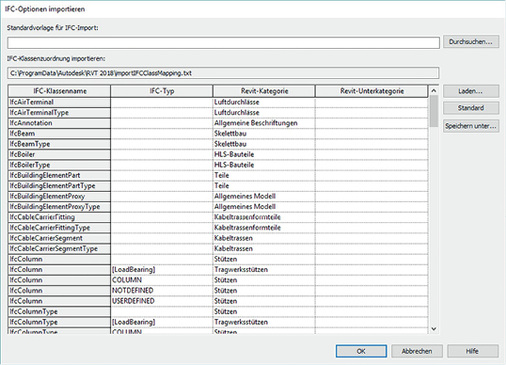The image size is (506, 365).
Task: Click the Allgemeine Beschriftungen category cell
Action: tap(264, 123)
